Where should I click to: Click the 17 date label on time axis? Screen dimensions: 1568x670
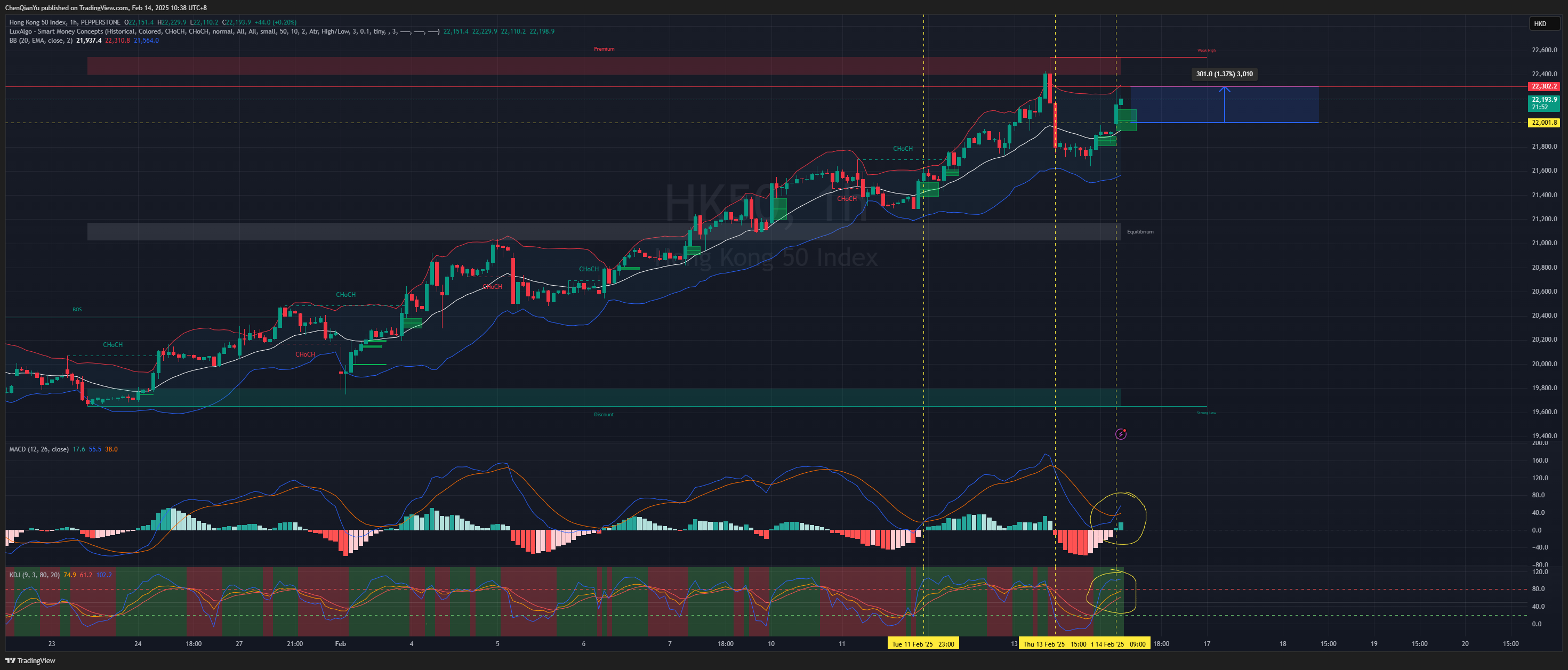(1207, 643)
